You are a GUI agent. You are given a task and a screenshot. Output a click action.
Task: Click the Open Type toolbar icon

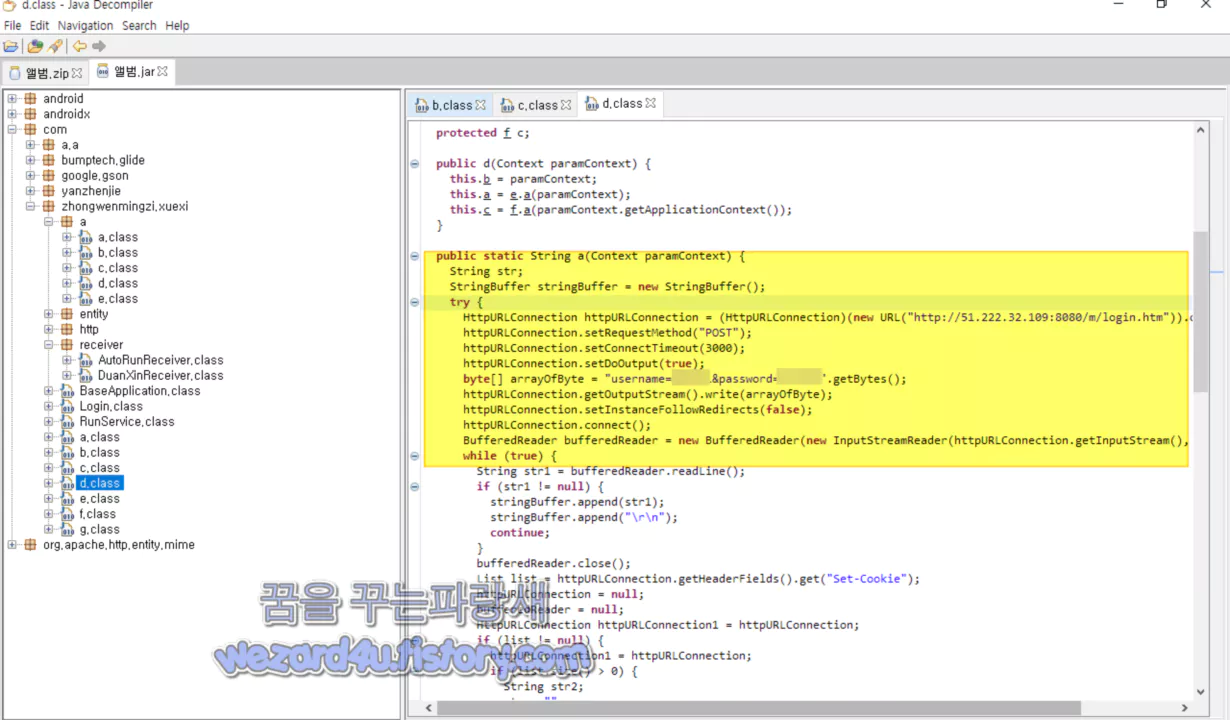click(x=35, y=46)
